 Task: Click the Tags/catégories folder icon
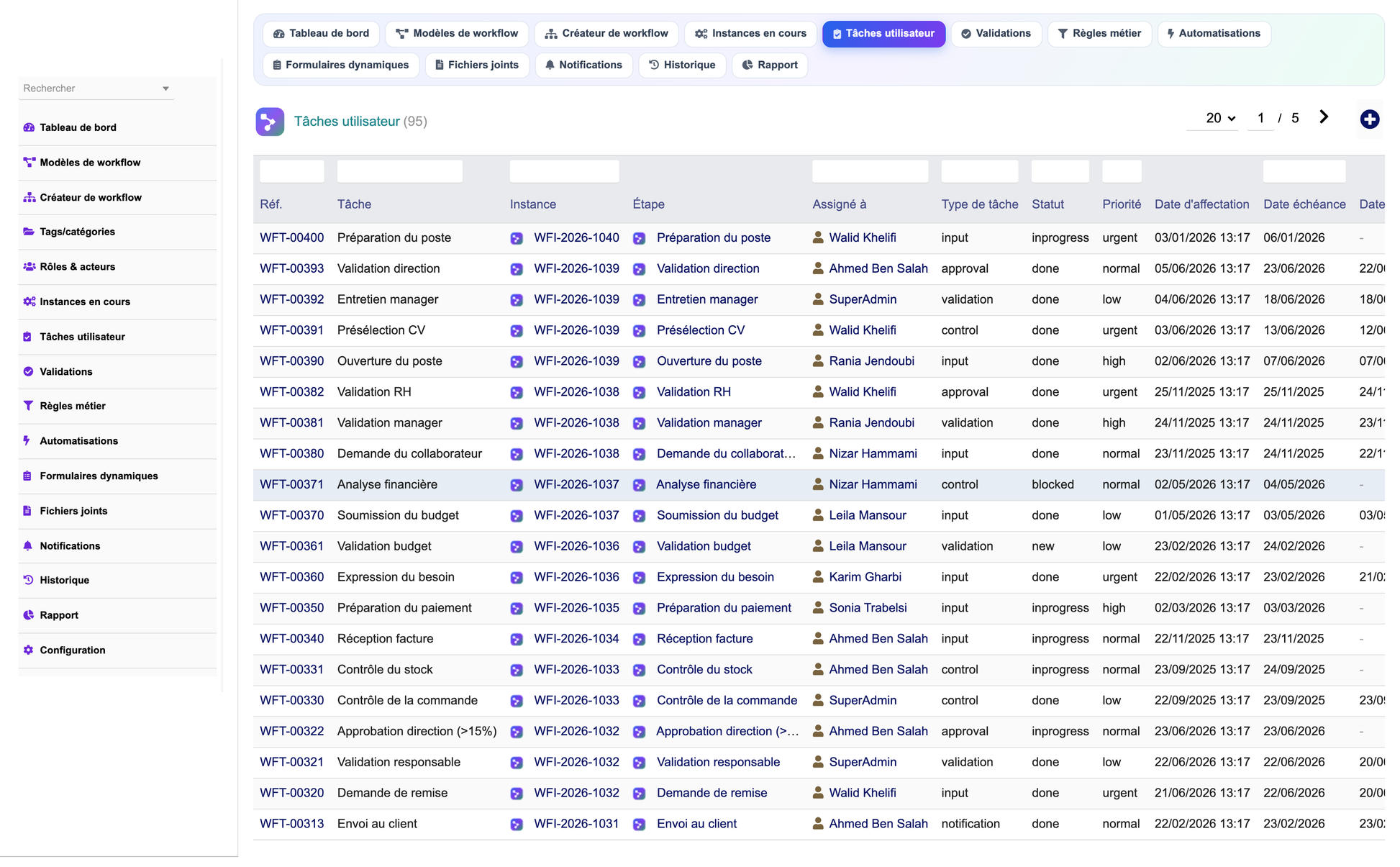(x=29, y=232)
